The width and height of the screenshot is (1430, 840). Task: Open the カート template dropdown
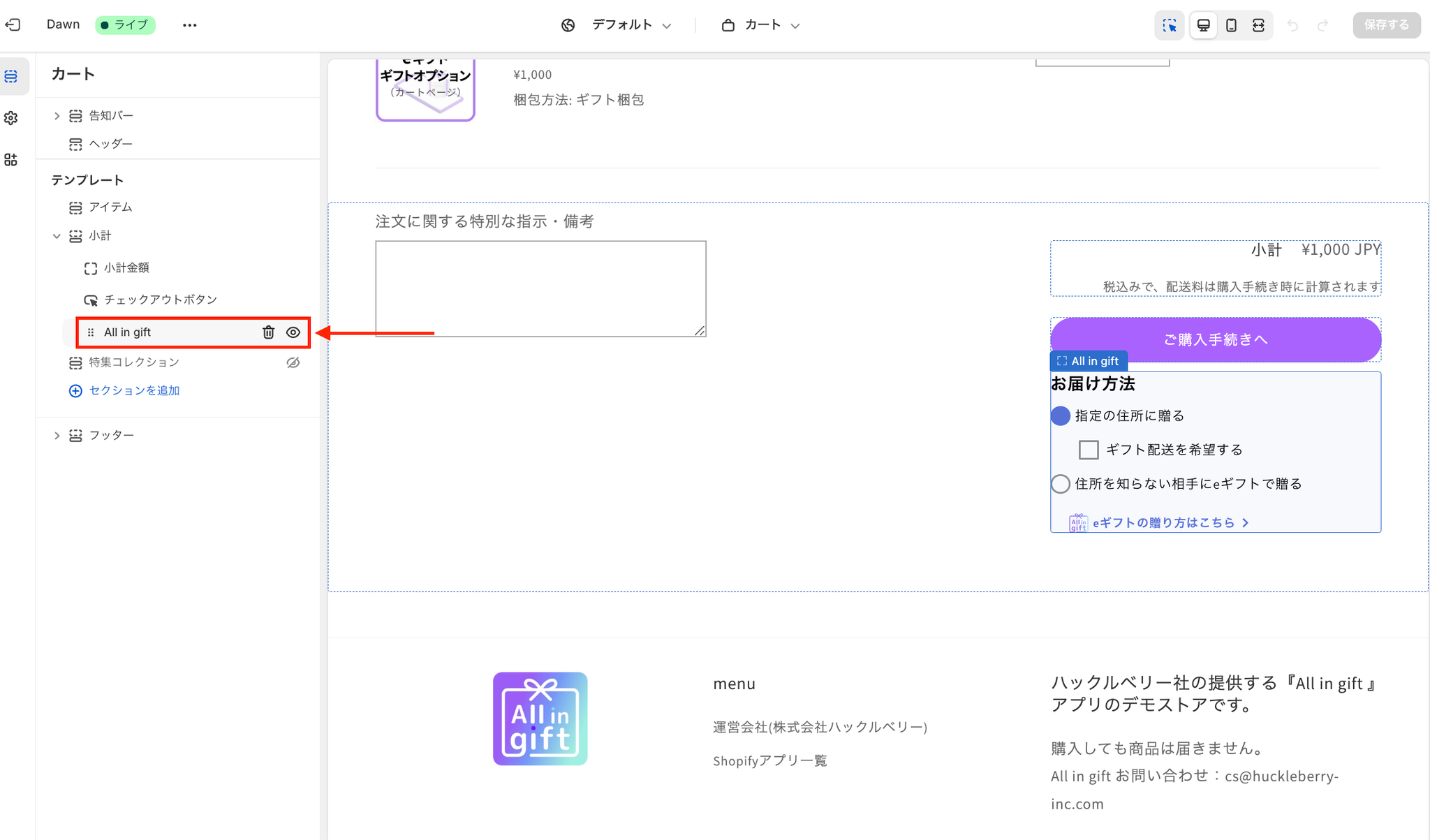tap(761, 25)
